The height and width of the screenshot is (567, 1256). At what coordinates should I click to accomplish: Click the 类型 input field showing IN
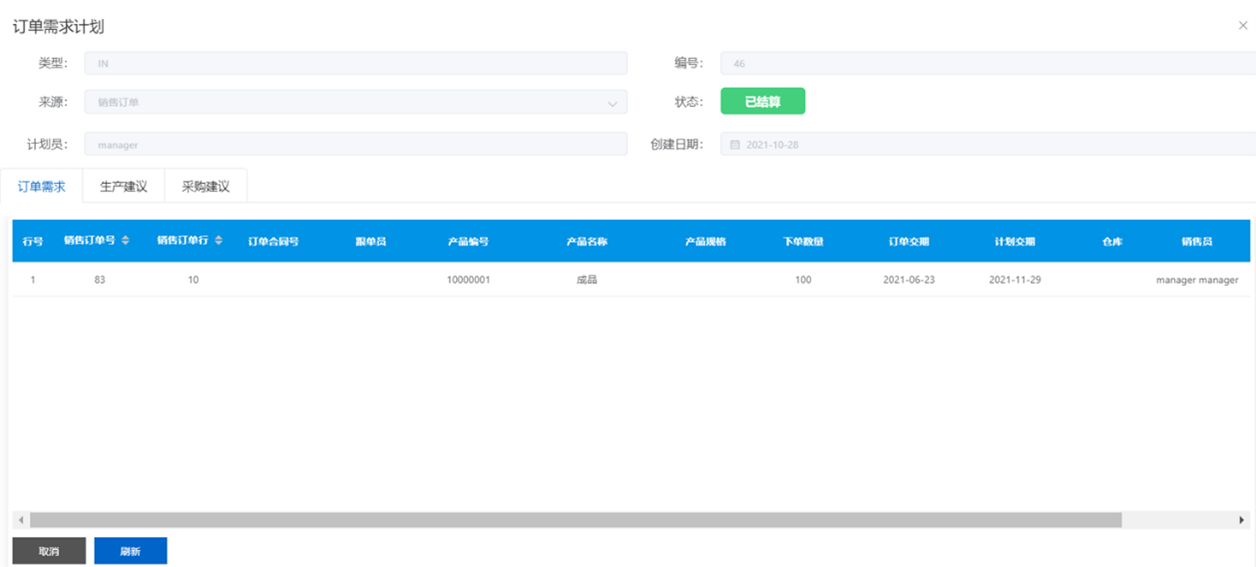[x=356, y=63]
